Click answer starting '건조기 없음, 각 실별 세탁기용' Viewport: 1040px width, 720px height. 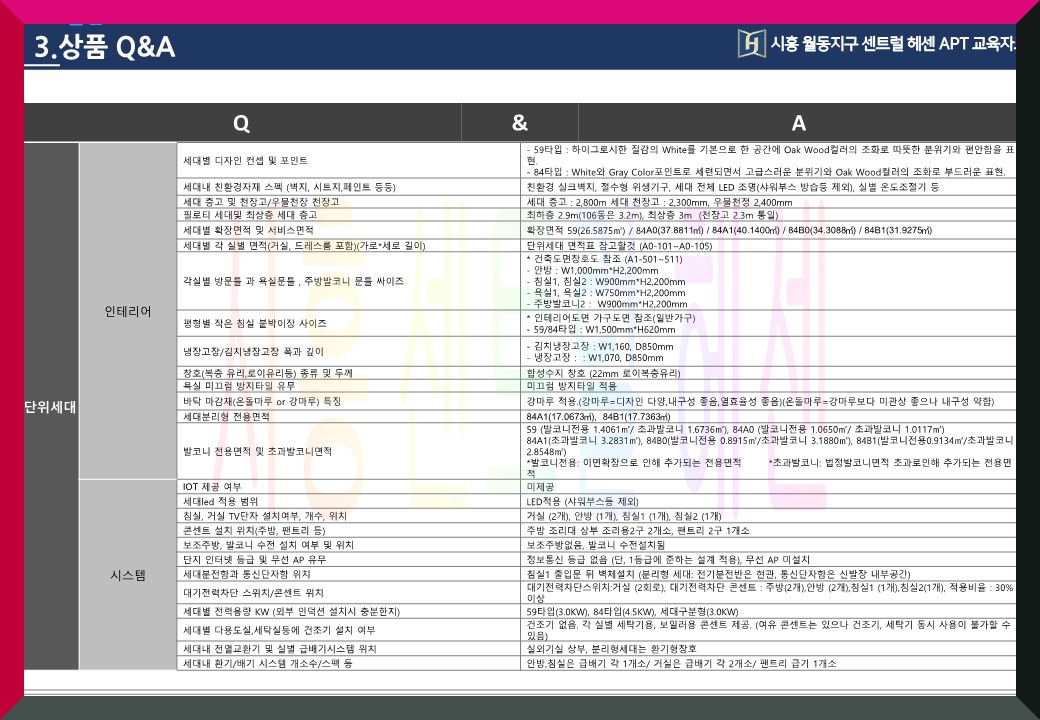(x=769, y=630)
